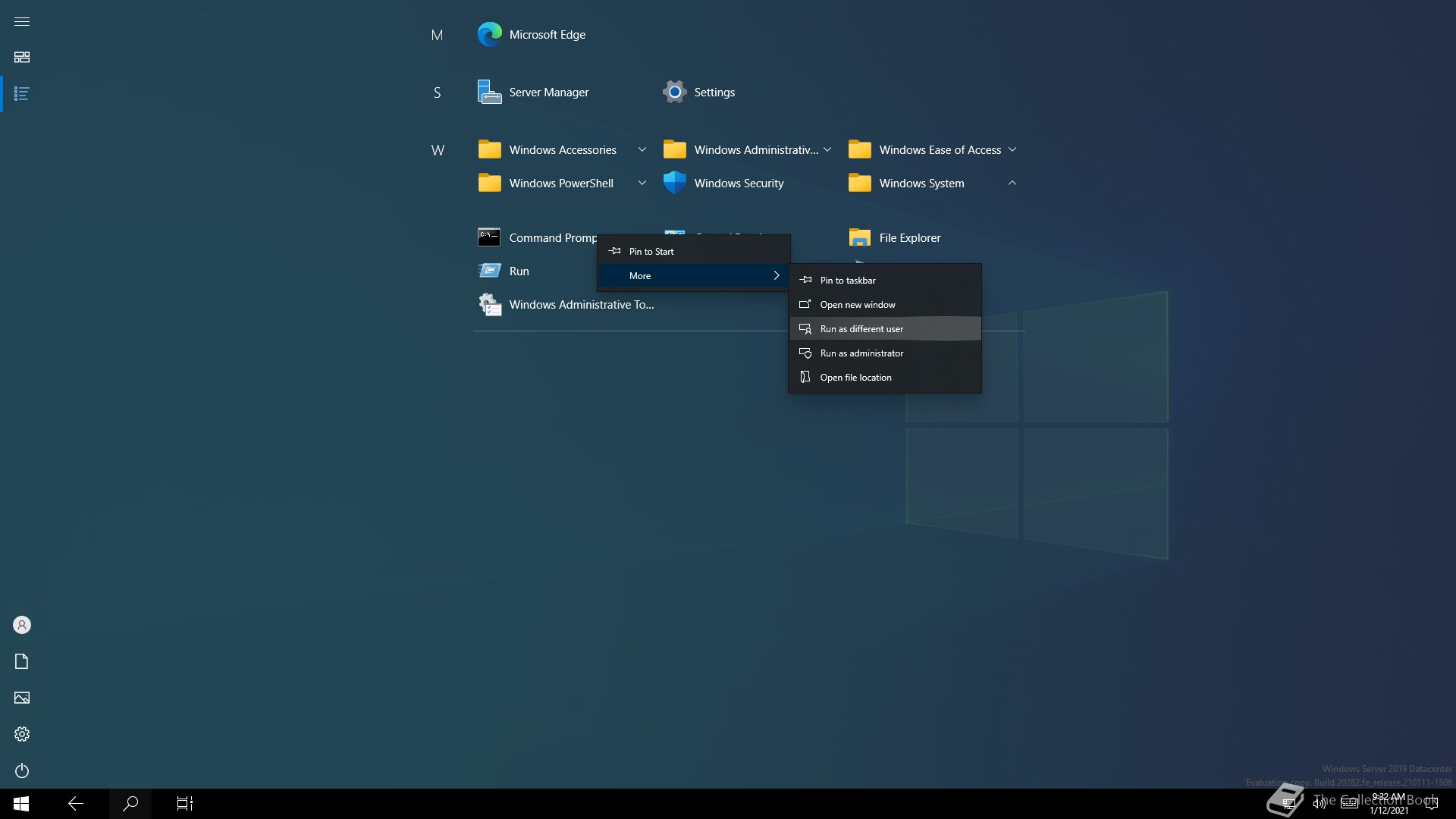The height and width of the screenshot is (819, 1456).
Task: Switch to pinned tiles view
Action: pyautogui.click(x=22, y=58)
